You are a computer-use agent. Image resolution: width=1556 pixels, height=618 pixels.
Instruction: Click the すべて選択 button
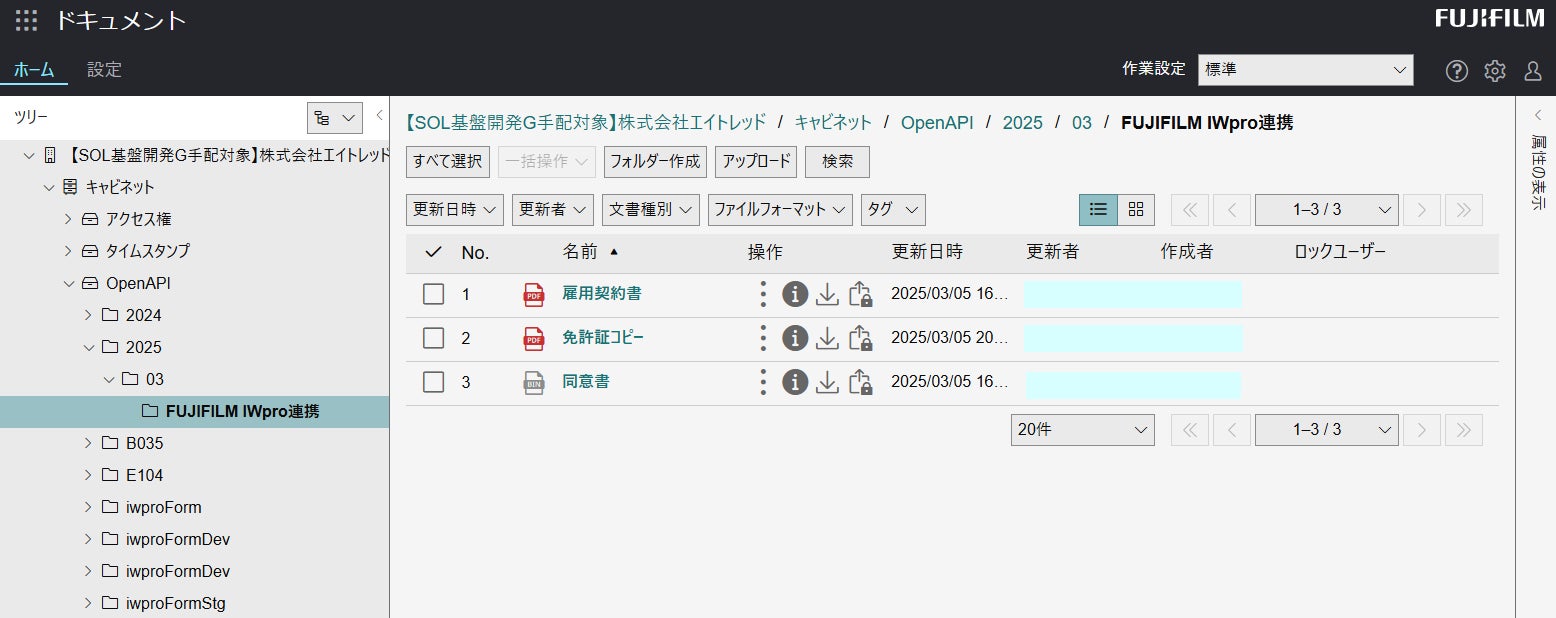[x=448, y=162]
